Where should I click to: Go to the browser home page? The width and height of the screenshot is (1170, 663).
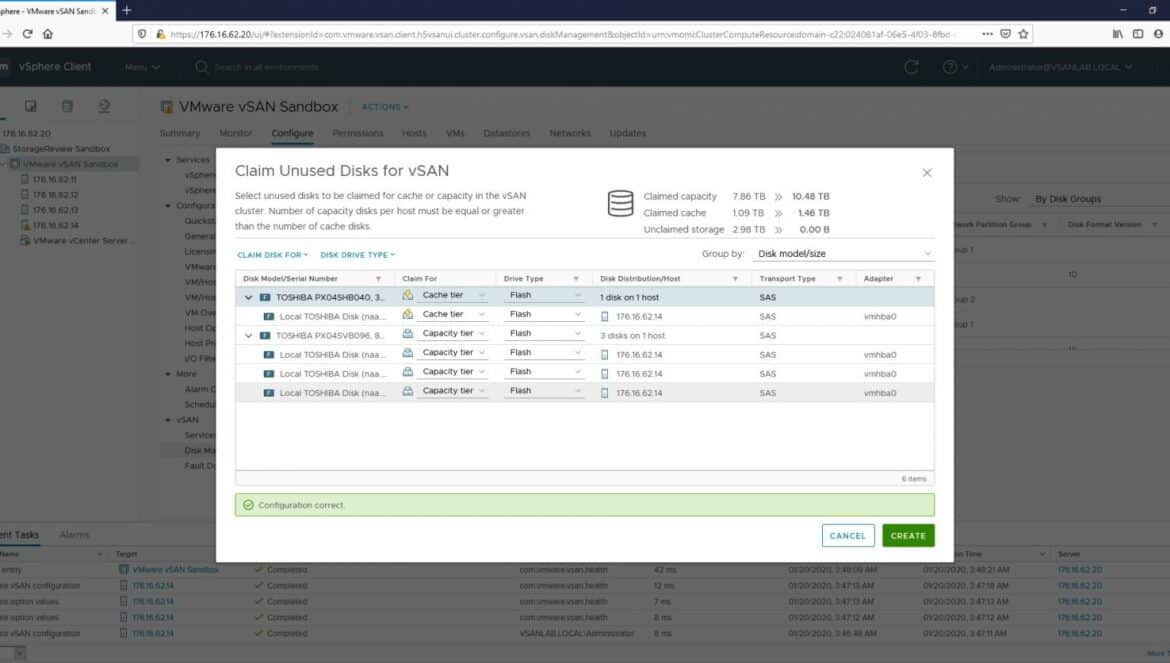click(x=48, y=34)
